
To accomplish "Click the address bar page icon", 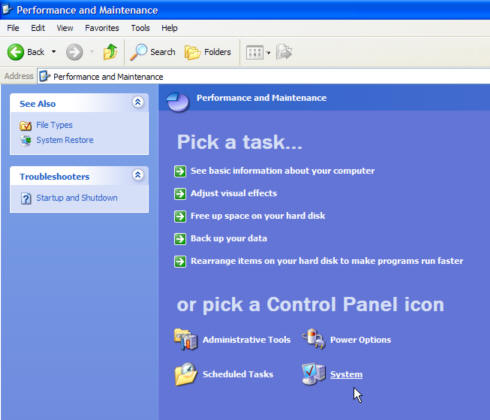I will point(44,77).
